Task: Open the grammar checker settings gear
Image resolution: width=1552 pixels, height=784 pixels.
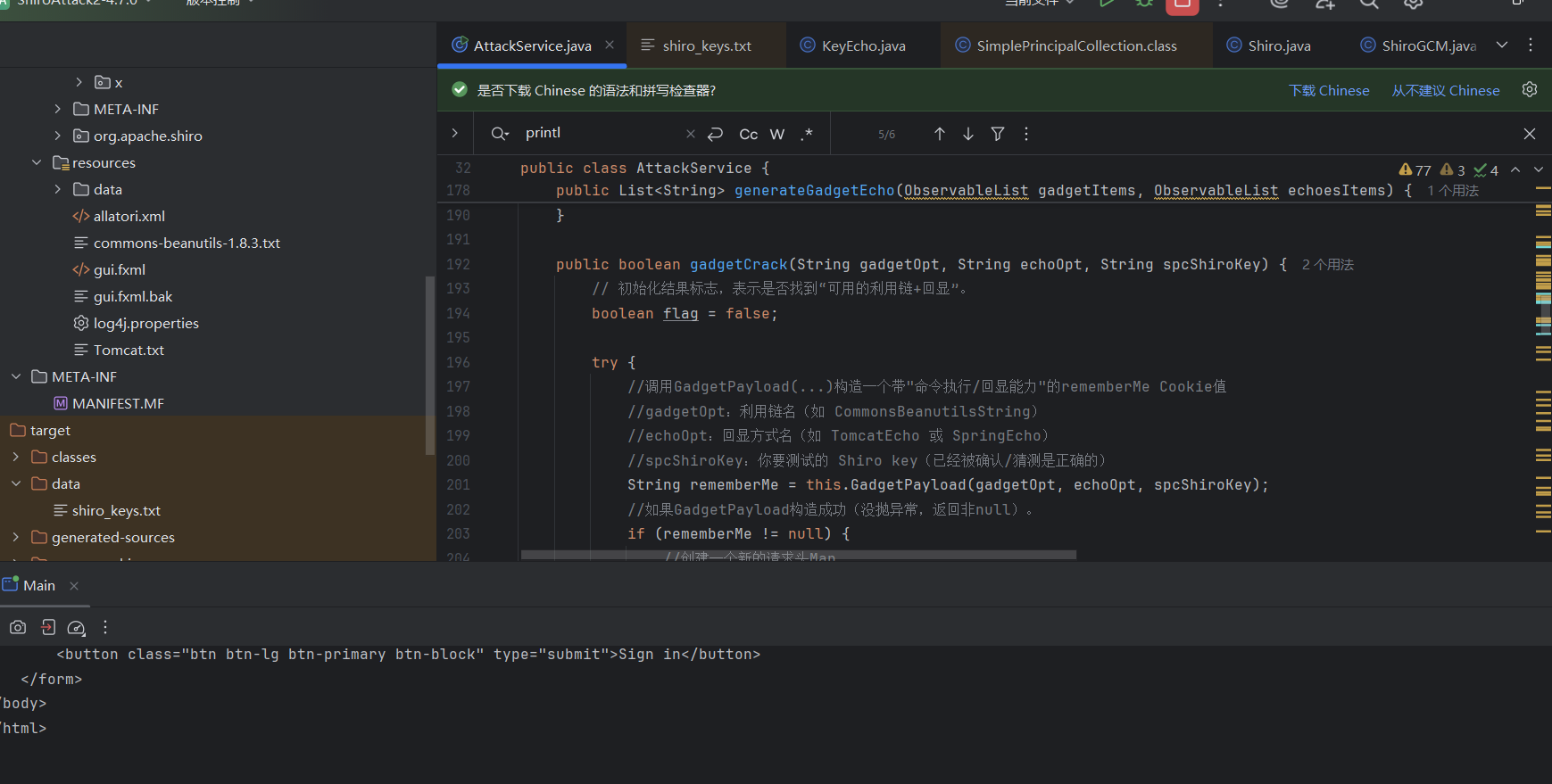Action: 1529,90
